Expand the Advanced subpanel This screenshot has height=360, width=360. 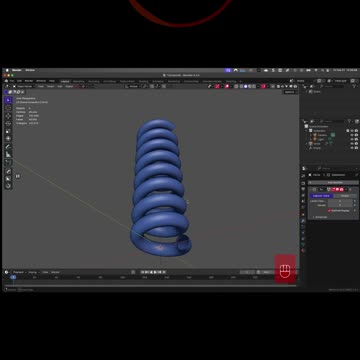320,217
